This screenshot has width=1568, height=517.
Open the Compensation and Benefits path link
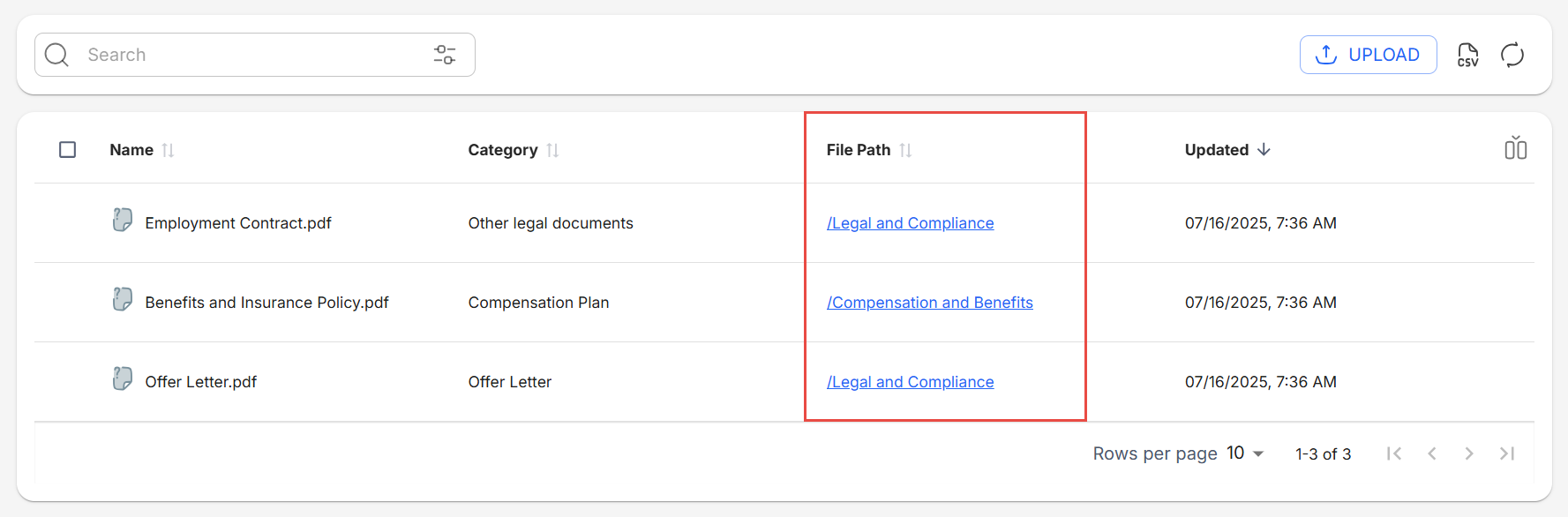[929, 303]
